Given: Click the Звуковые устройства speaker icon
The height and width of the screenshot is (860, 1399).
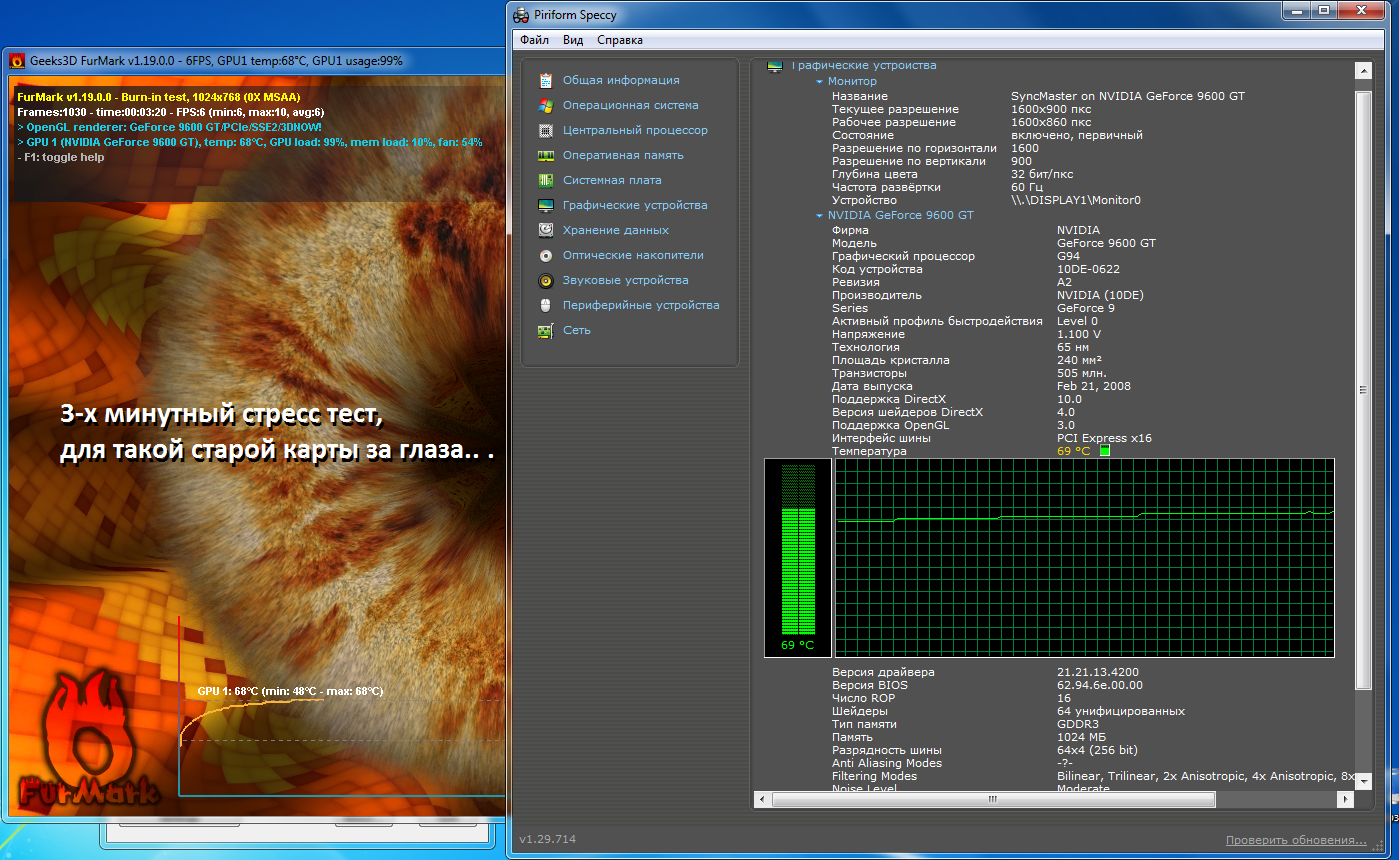Looking at the screenshot, I should (546, 280).
